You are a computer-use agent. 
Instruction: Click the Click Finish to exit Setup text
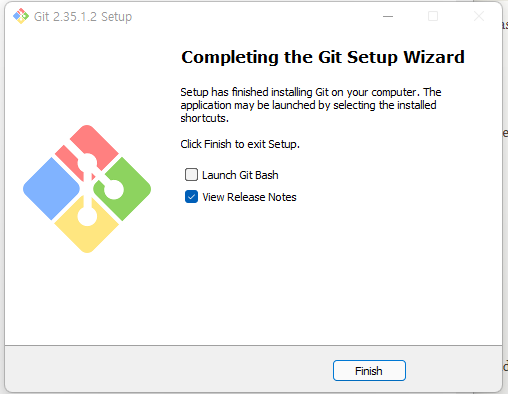coord(240,144)
